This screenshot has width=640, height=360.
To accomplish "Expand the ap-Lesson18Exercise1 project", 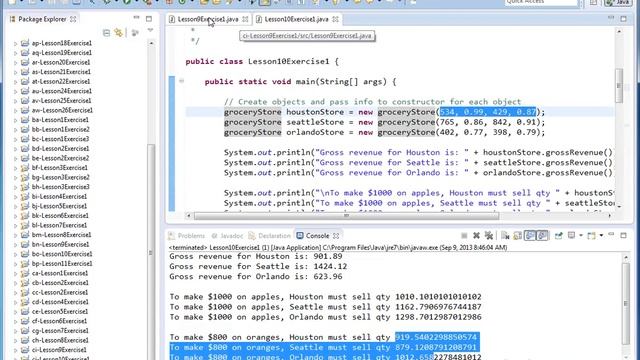I will click(x=16, y=43).
